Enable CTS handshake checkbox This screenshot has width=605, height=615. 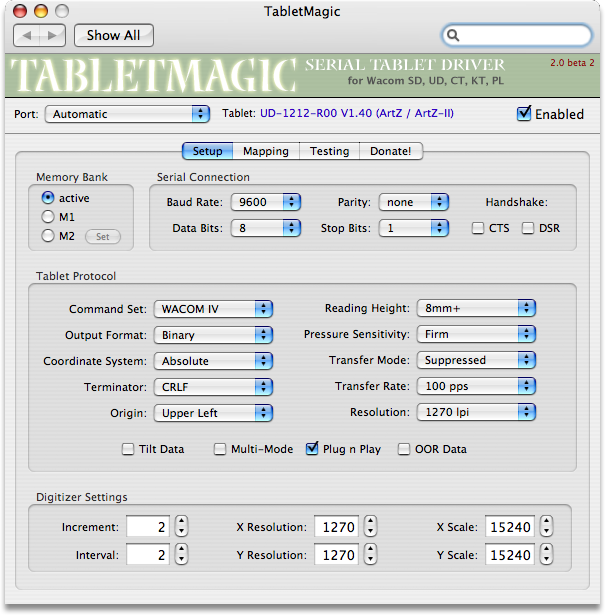[478, 228]
